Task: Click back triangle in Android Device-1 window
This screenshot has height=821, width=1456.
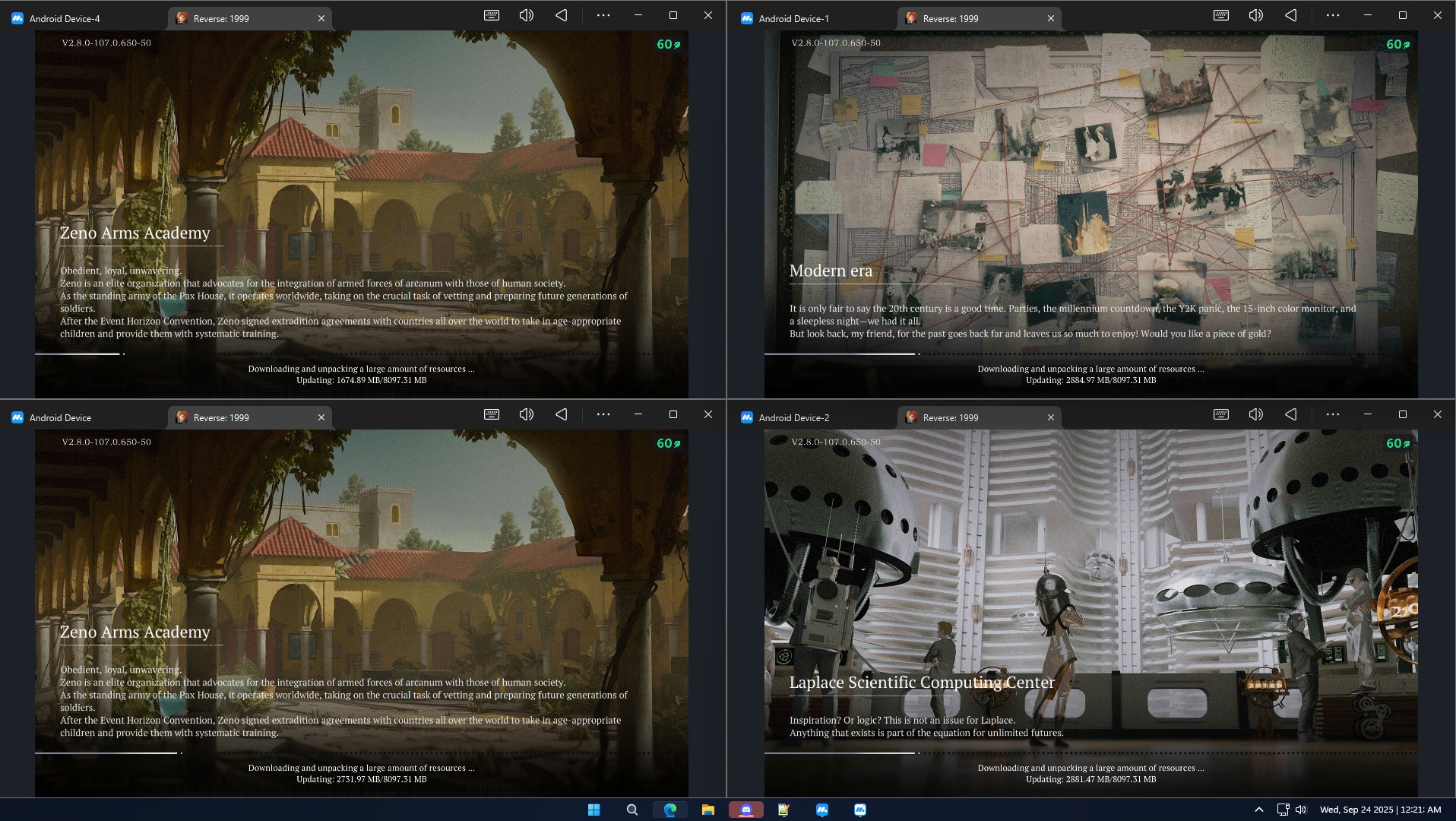Action: (1291, 15)
